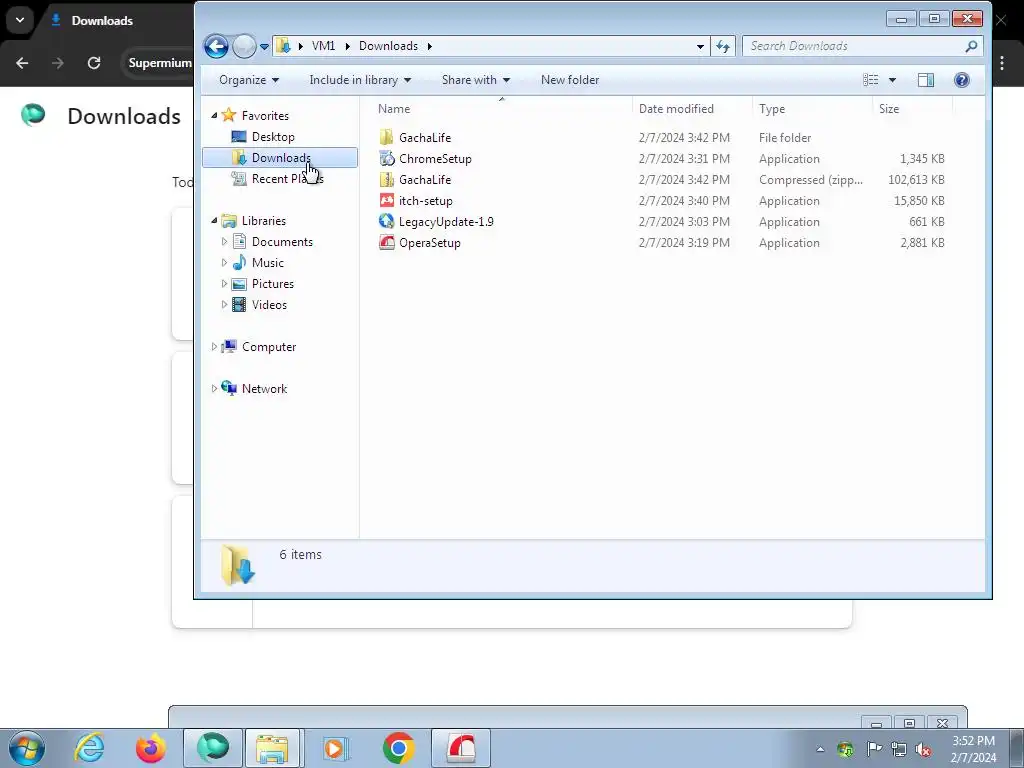
Task: Launch Internet Explorer from taskbar
Action: (89, 748)
